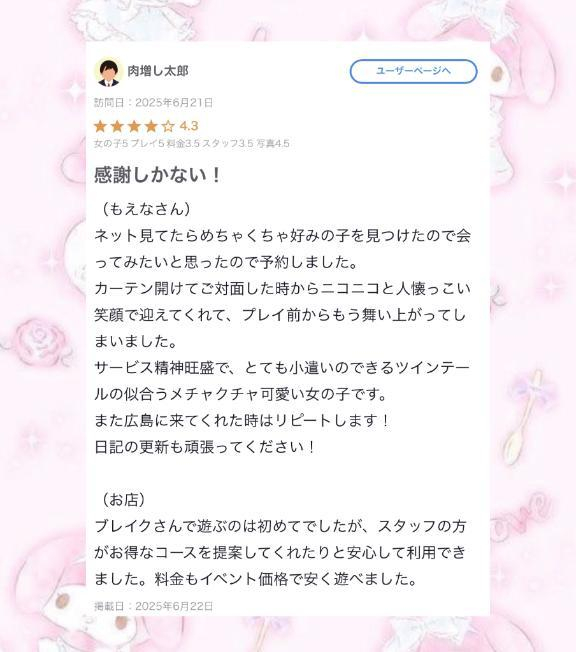Viewport: 576px width, 652px height.
Task: Click the line 日記の更新も頑張ってください!
Action: [205, 447]
